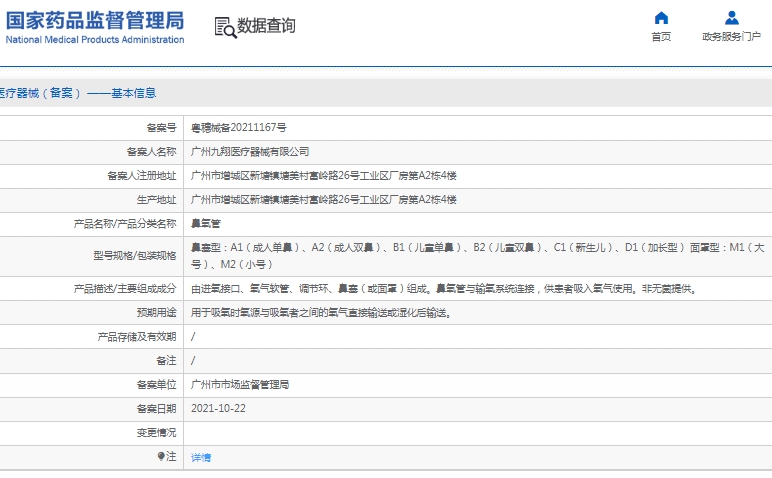This screenshot has height=478, width=772.
Task: Click the home icon above 首页
Action: [x=661, y=18]
